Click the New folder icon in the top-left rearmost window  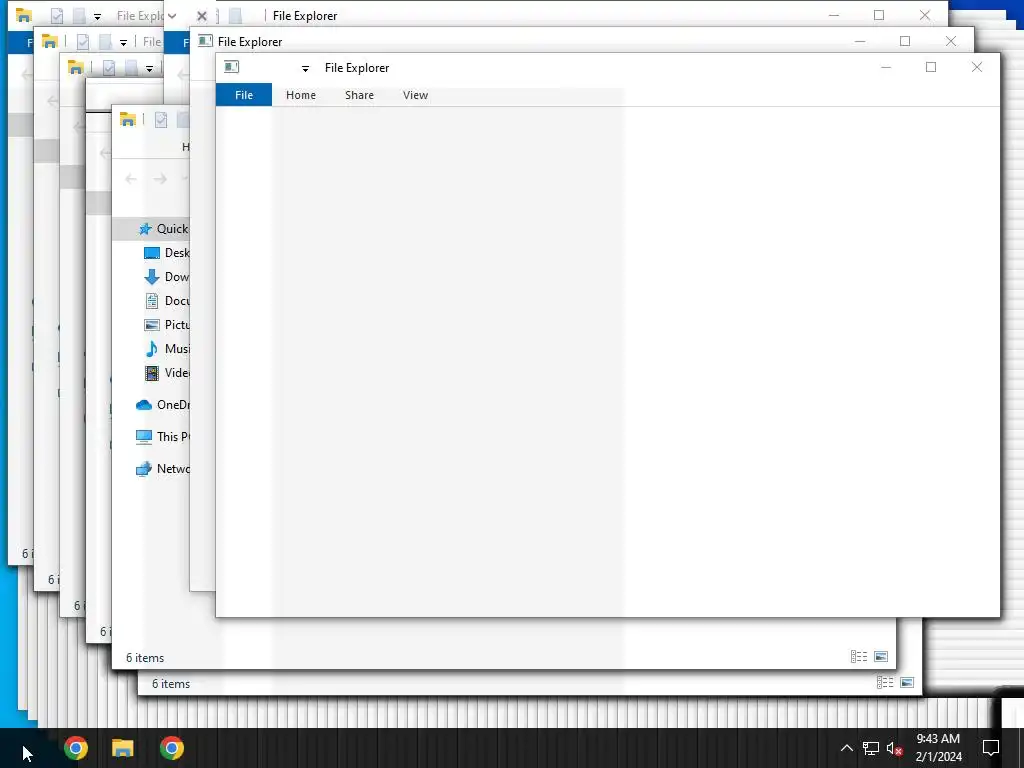(x=79, y=16)
